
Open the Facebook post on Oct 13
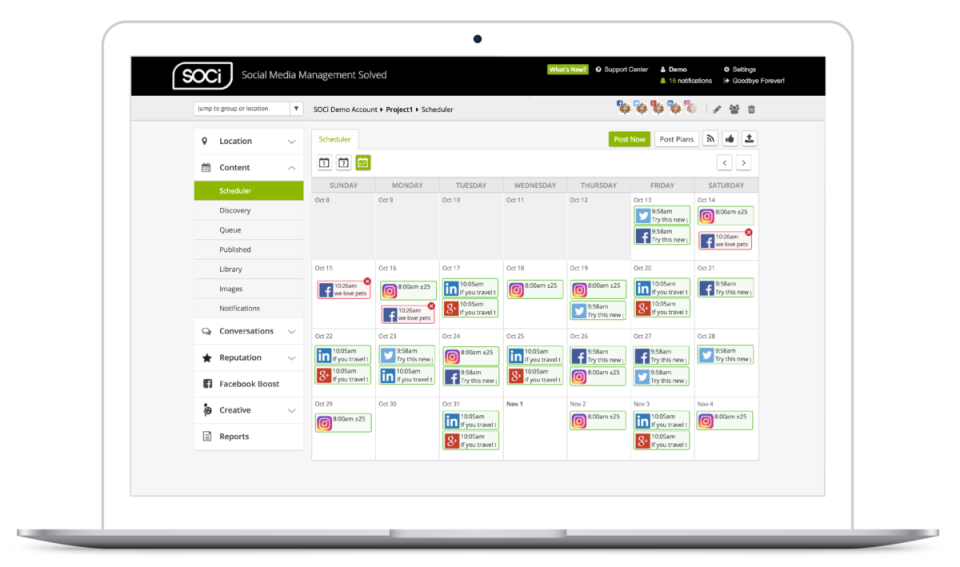tap(661, 236)
